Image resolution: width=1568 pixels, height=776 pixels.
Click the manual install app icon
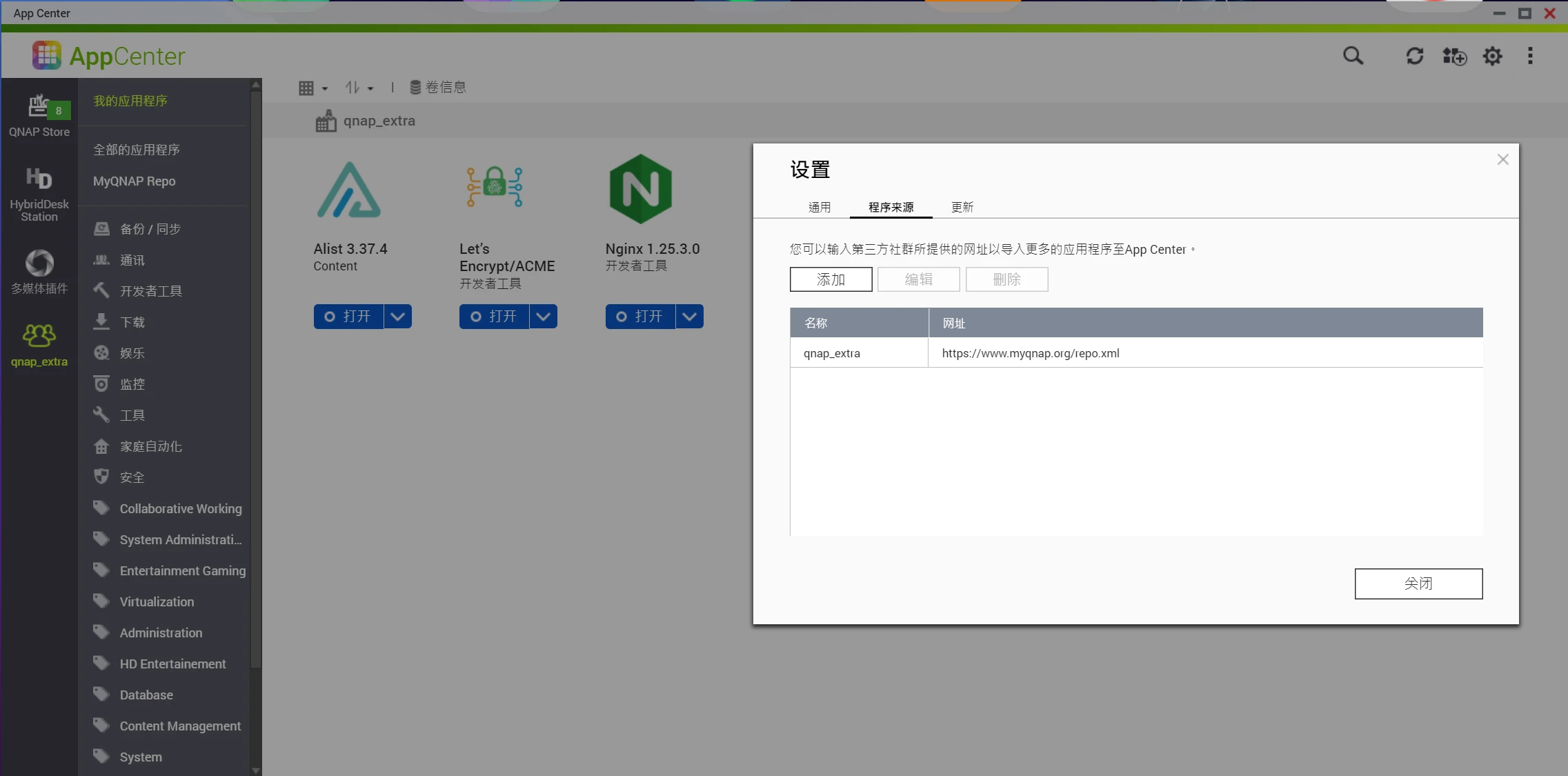coord(1454,56)
